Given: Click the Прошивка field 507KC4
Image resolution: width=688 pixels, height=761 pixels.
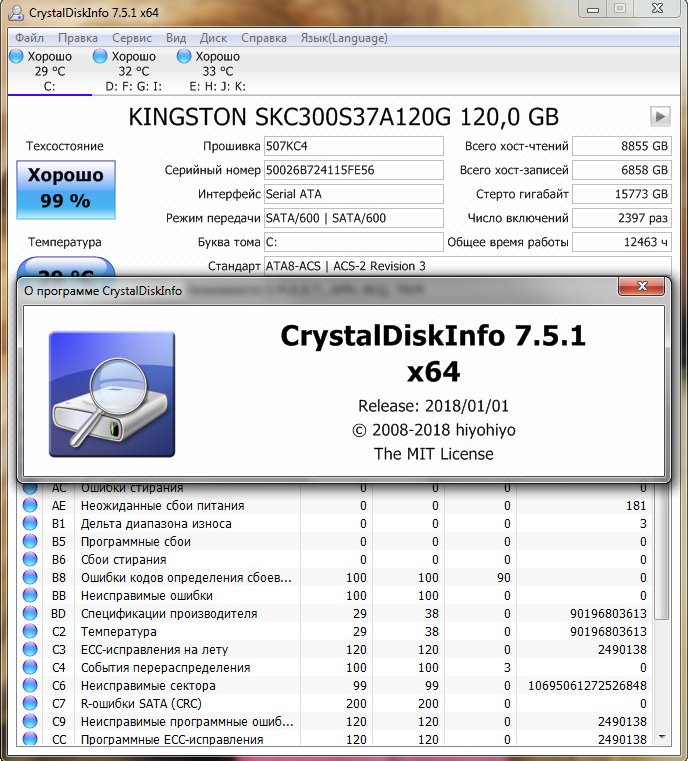Looking at the screenshot, I should (x=353, y=146).
